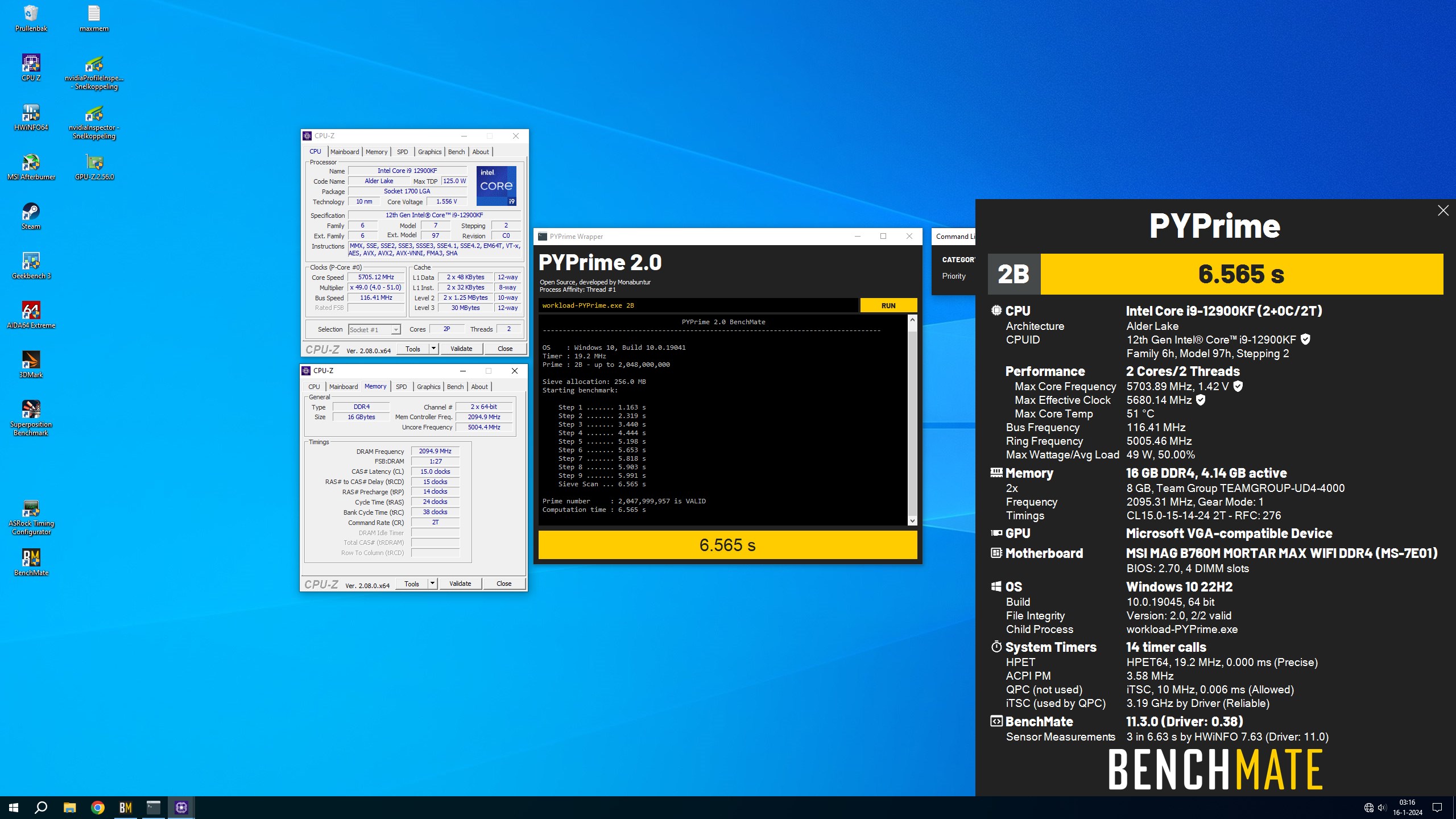Launch BenchMate desktop shortcut
Image resolution: width=1456 pixels, height=819 pixels.
pyautogui.click(x=31, y=562)
